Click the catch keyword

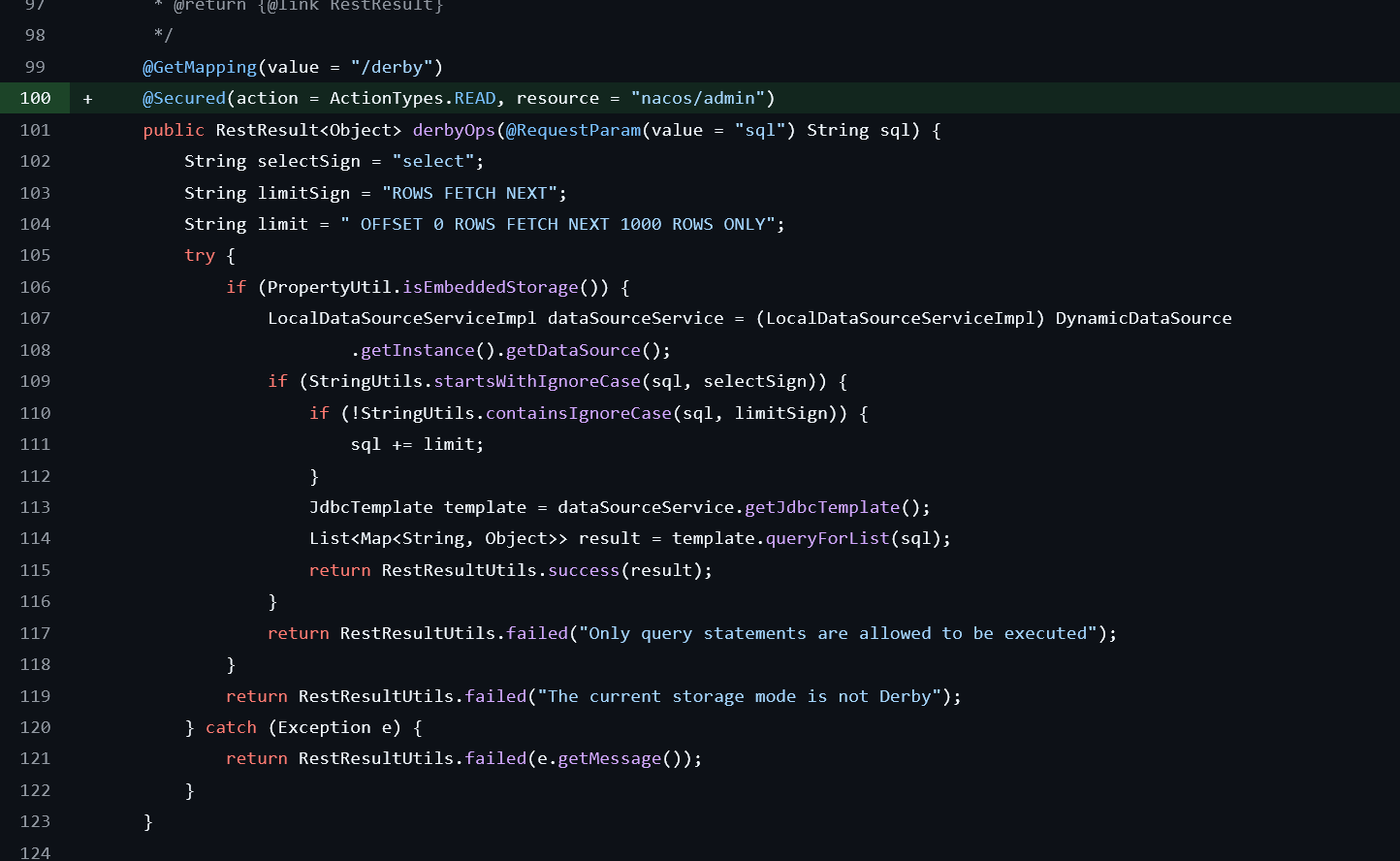click(x=231, y=727)
